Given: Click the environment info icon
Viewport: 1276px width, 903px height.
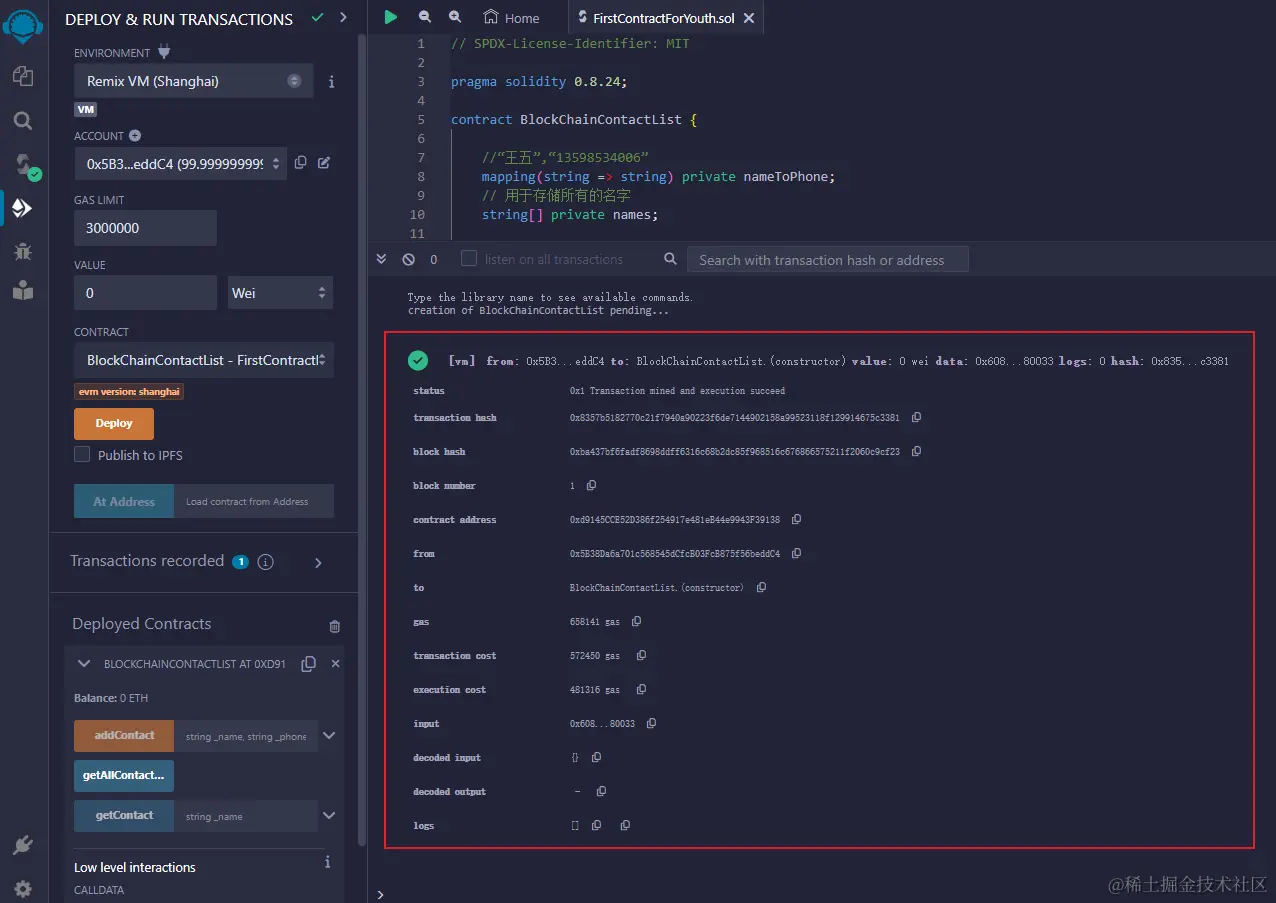Looking at the screenshot, I should point(332,82).
